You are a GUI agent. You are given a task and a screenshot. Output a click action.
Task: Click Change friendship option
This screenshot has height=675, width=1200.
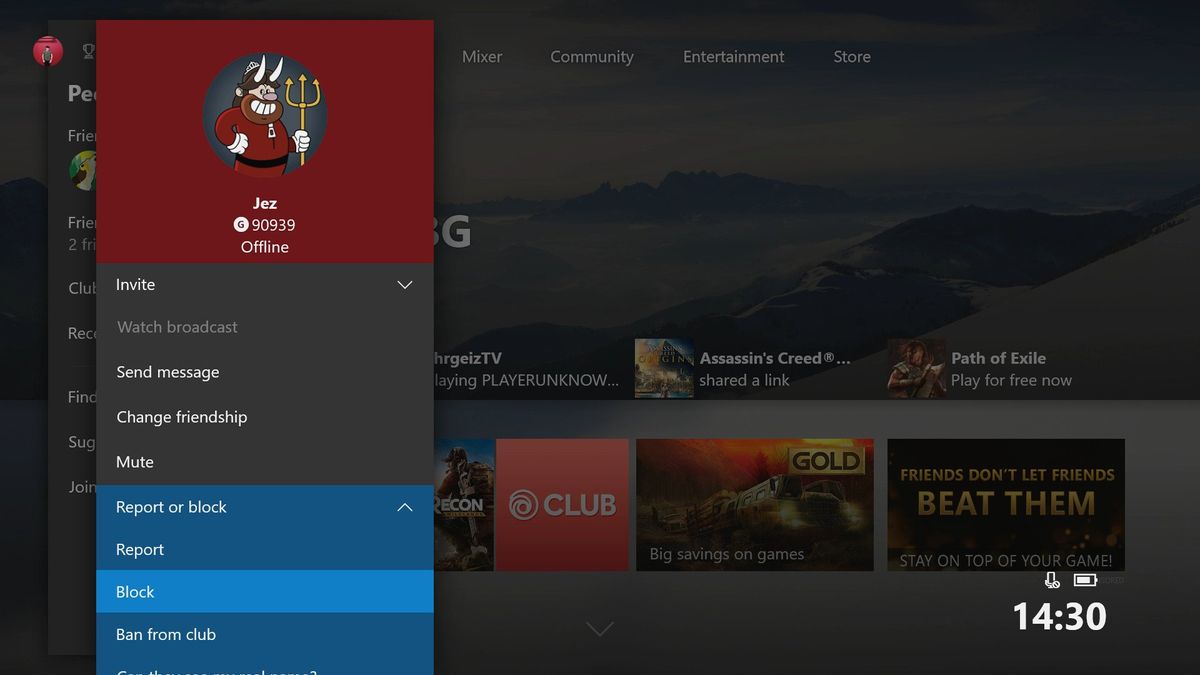coord(181,417)
